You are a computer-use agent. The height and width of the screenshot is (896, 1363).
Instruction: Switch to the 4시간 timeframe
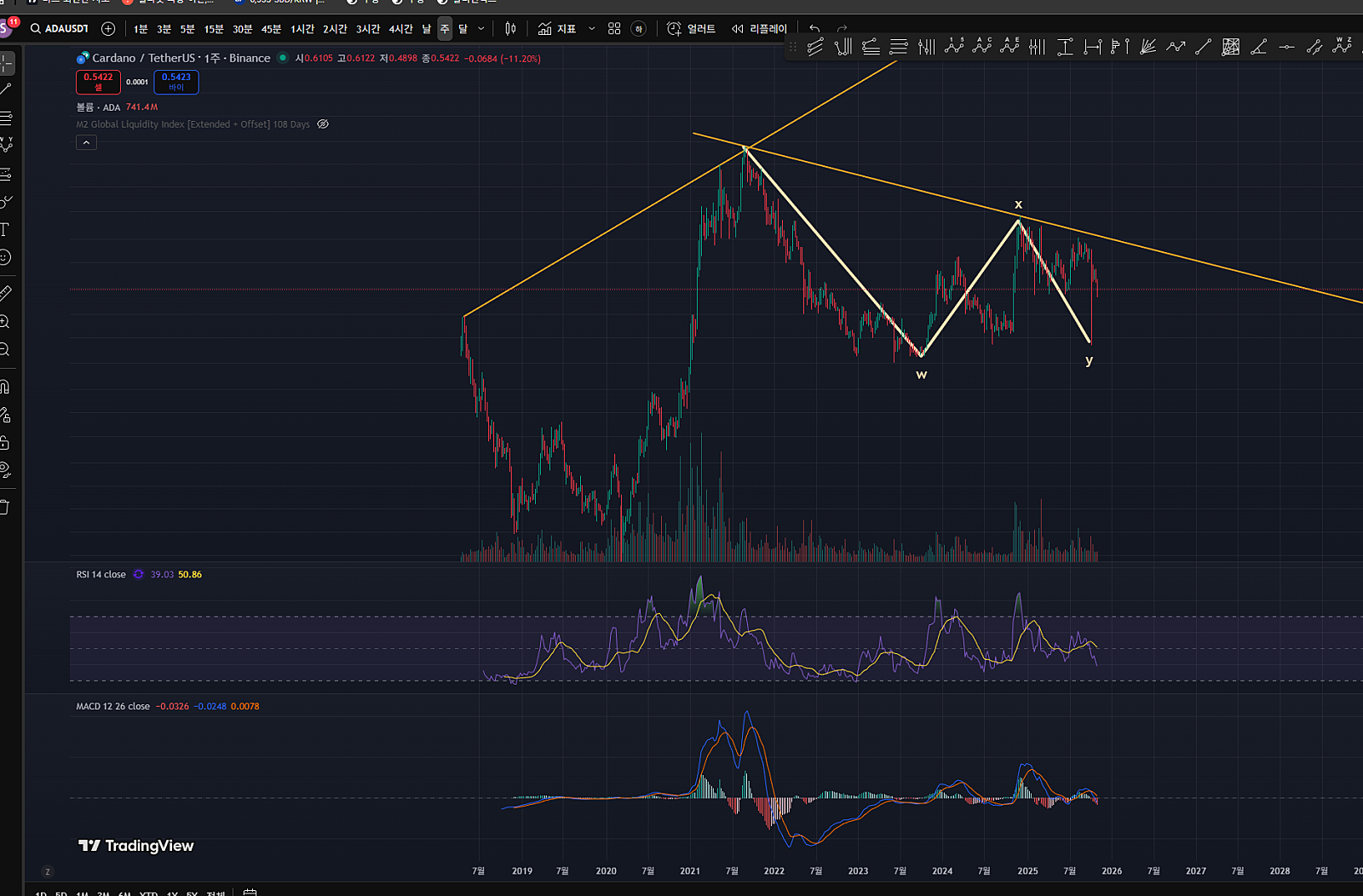click(x=400, y=29)
